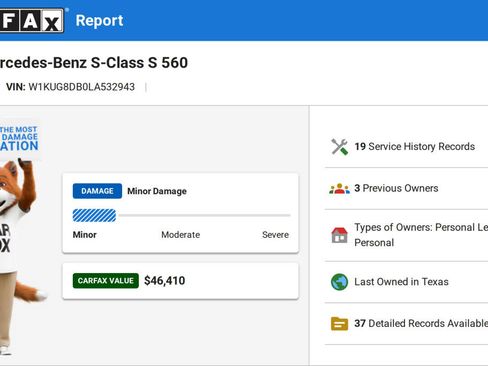
Task: Click the house icon for owner types
Action: [340, 235]
